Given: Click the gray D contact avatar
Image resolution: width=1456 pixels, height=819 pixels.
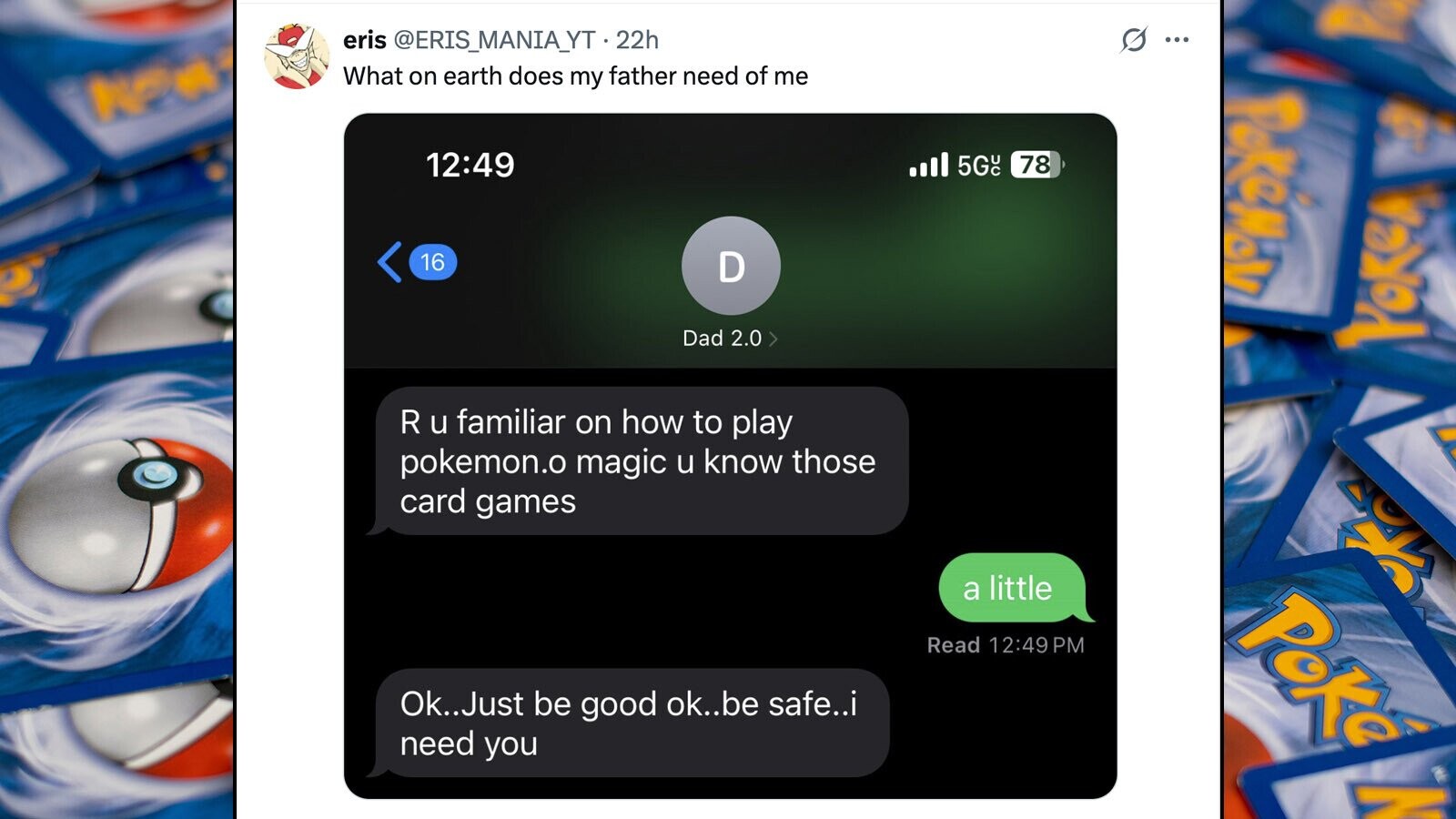Looking at the screenshot, I should (731, 266).
